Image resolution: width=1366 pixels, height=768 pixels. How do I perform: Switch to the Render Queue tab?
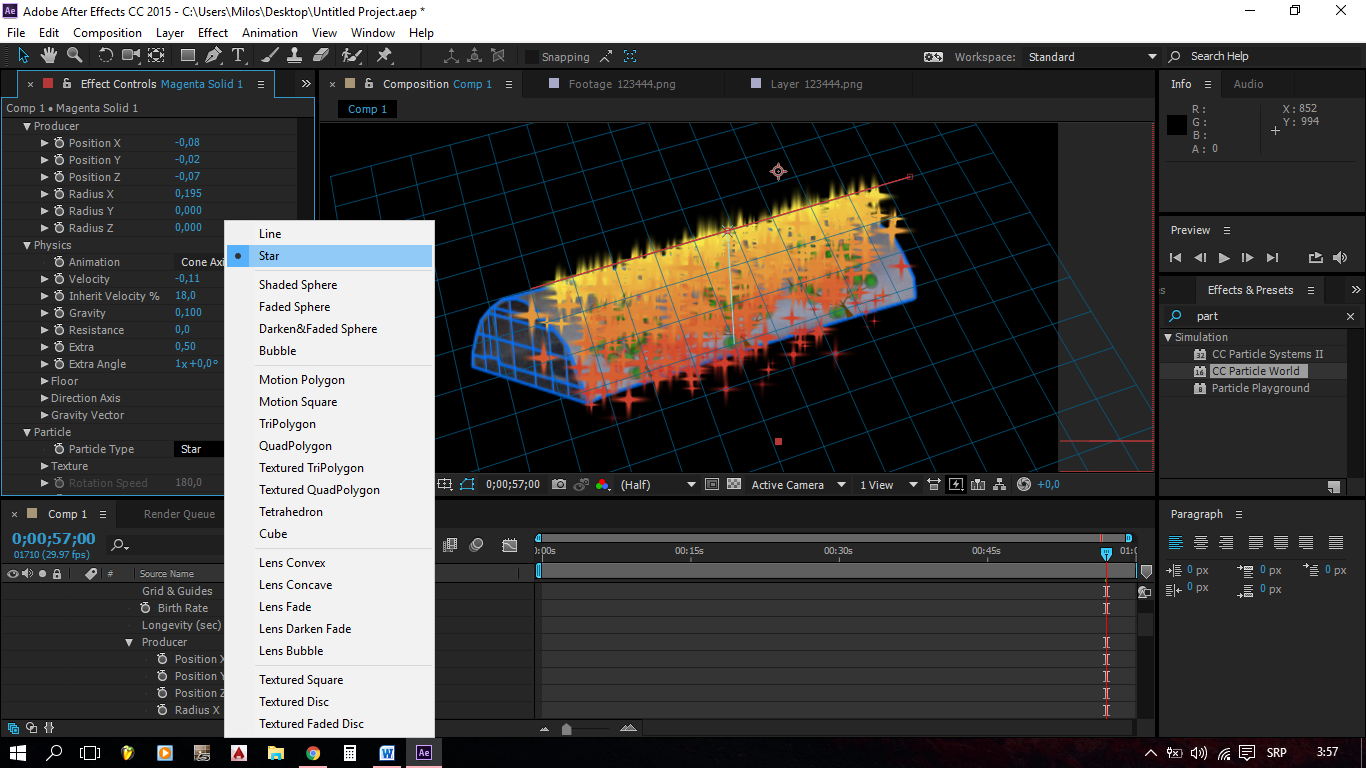[x=179, y=514]
